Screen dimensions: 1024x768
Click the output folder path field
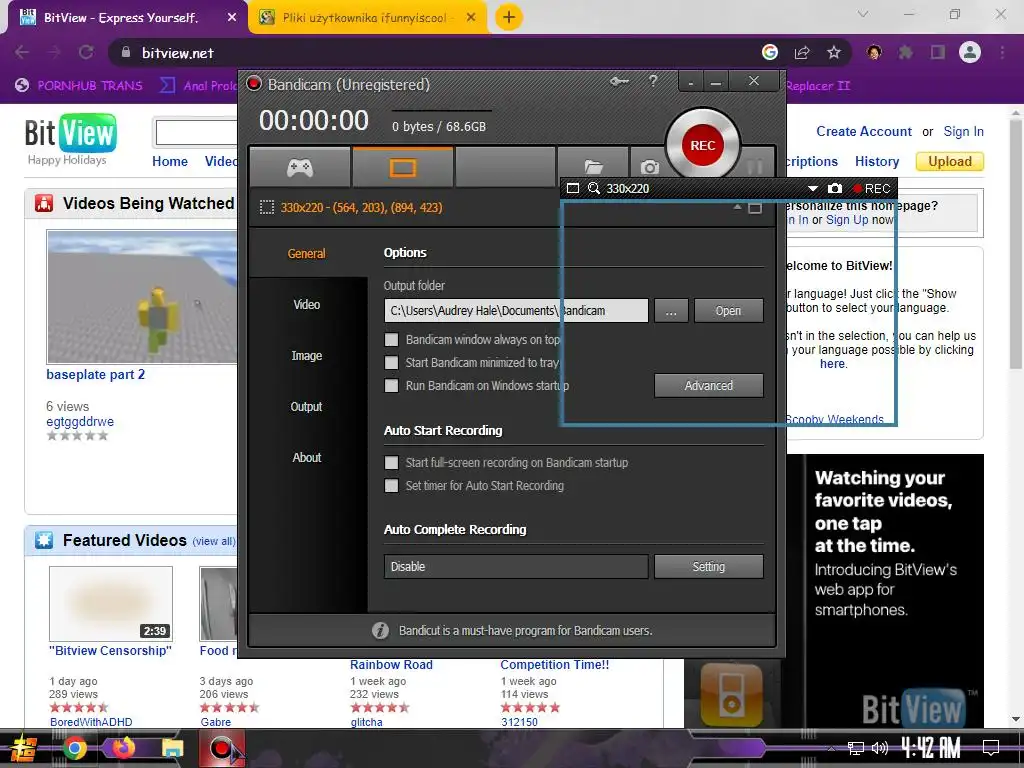pyautogui.click(x=516, y=310)
